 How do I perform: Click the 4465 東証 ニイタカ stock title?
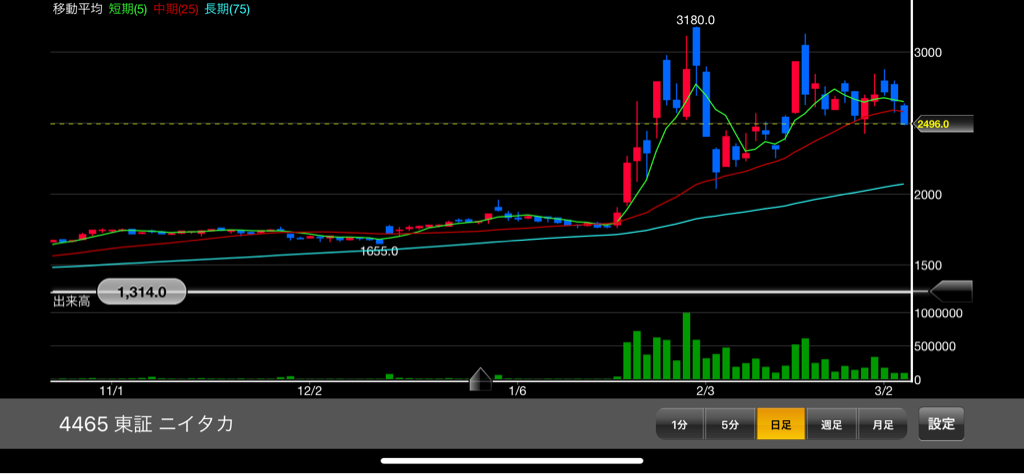146,424
